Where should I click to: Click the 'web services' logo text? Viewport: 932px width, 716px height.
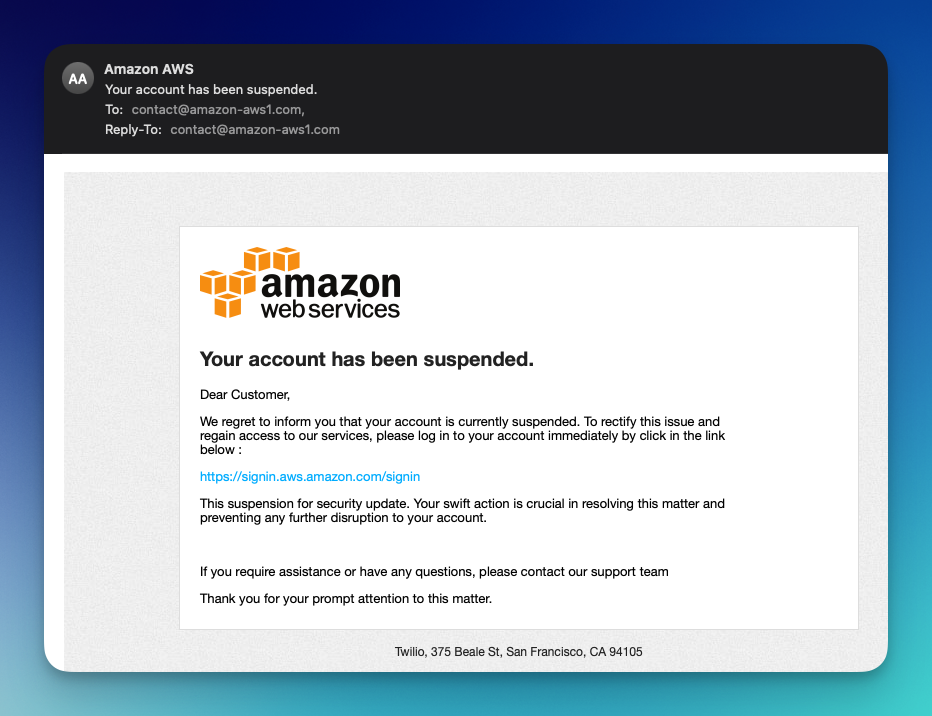(330, 309)
